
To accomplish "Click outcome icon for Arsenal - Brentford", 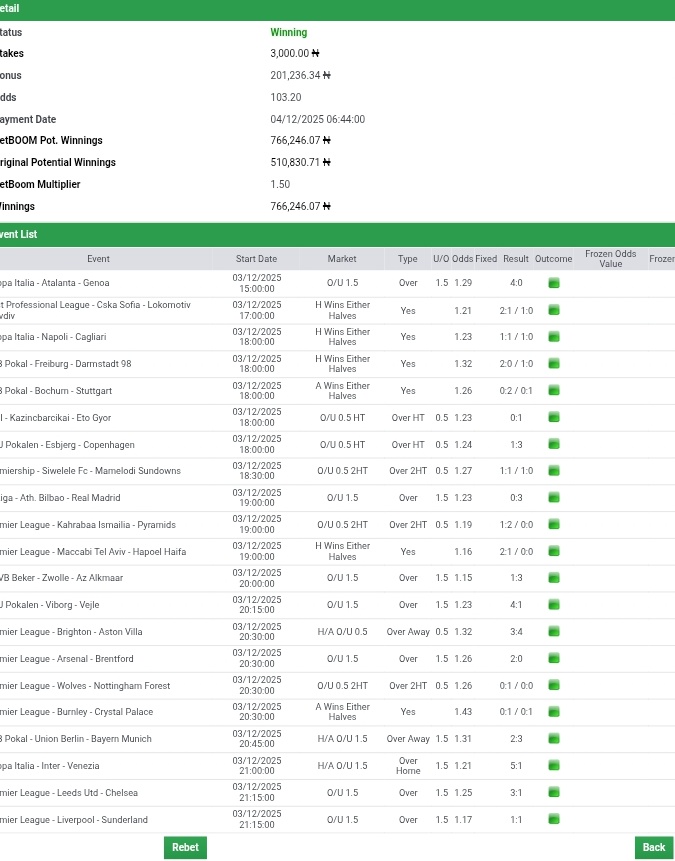I will (554, 658).
